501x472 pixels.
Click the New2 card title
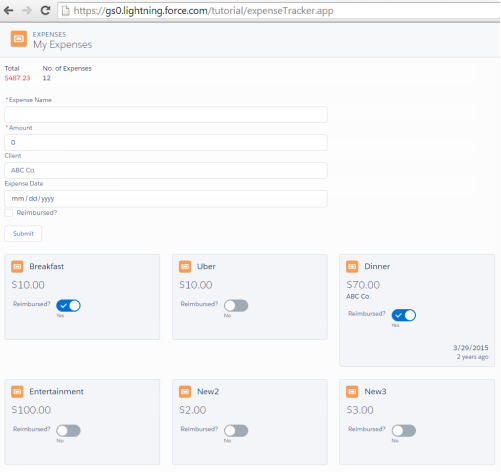click(208, 391)
